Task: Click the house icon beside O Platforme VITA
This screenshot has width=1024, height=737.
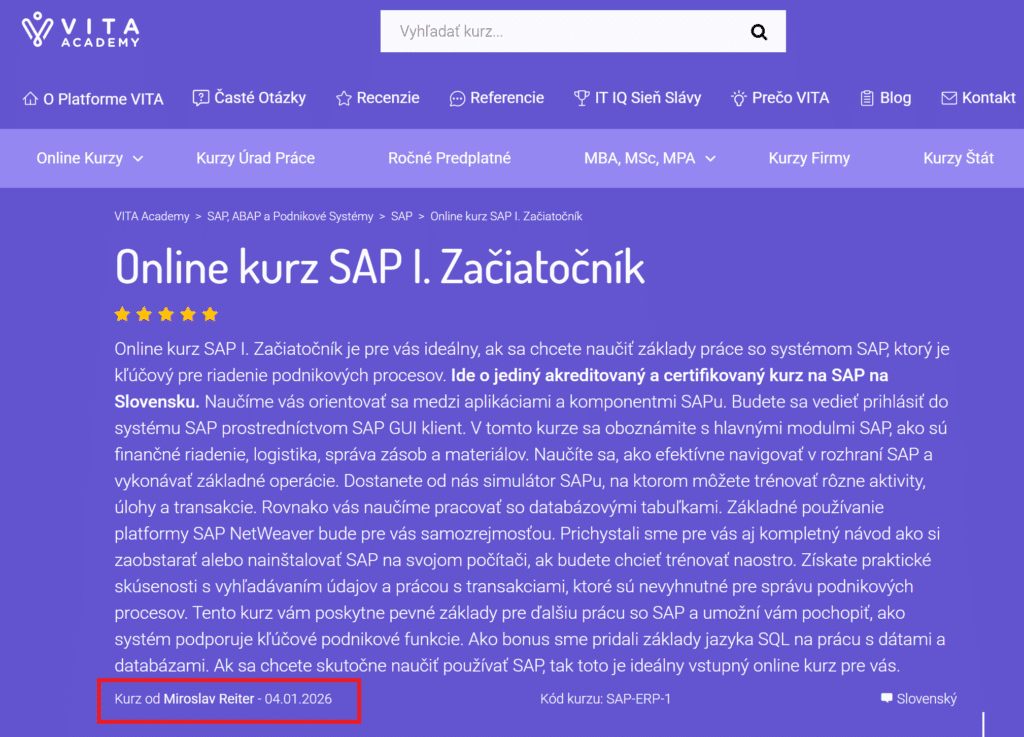Action: (30, 99)
